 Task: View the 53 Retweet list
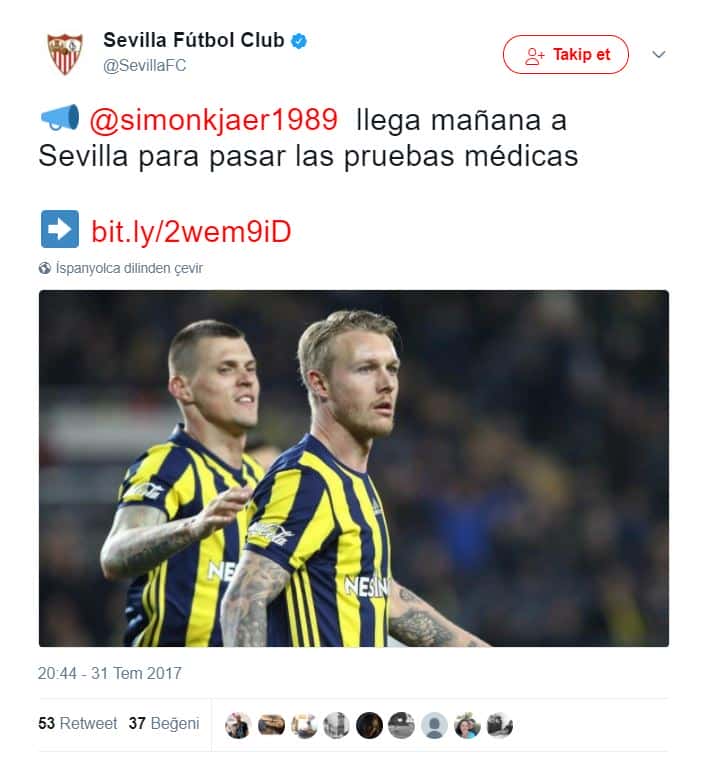pyautogui.click(x=77, y=723)
